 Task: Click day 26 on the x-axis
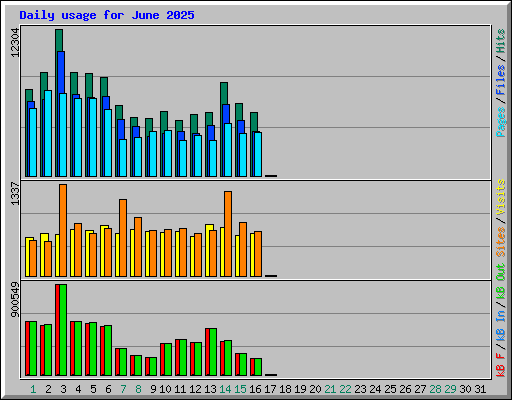click(405, 389)
